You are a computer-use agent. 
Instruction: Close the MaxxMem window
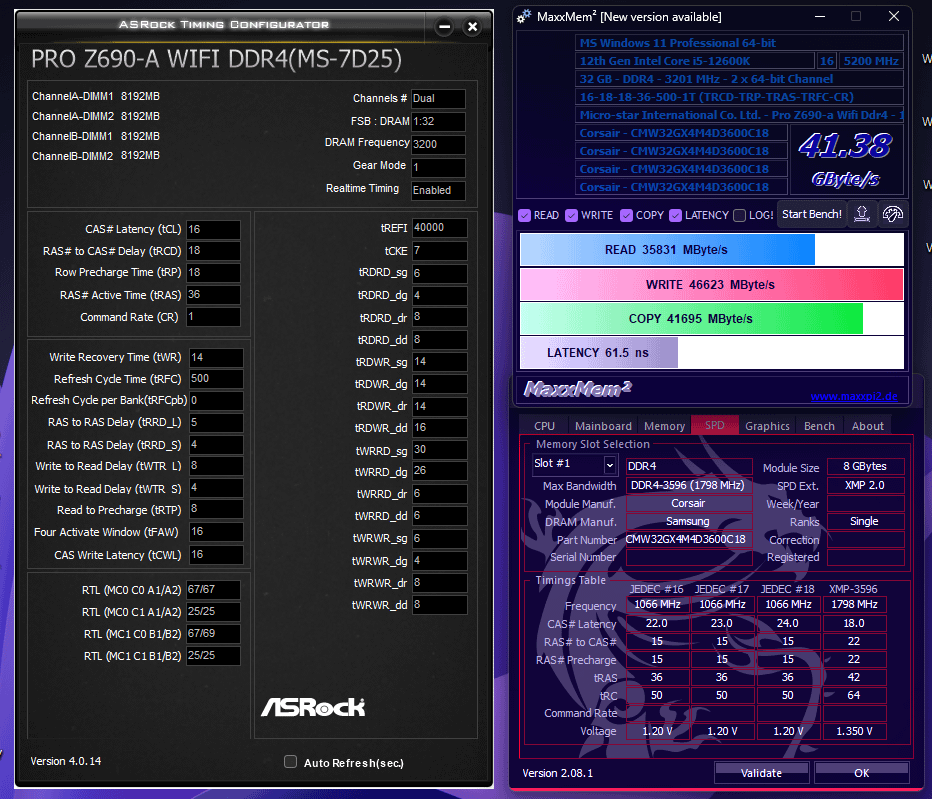point(893,17)
